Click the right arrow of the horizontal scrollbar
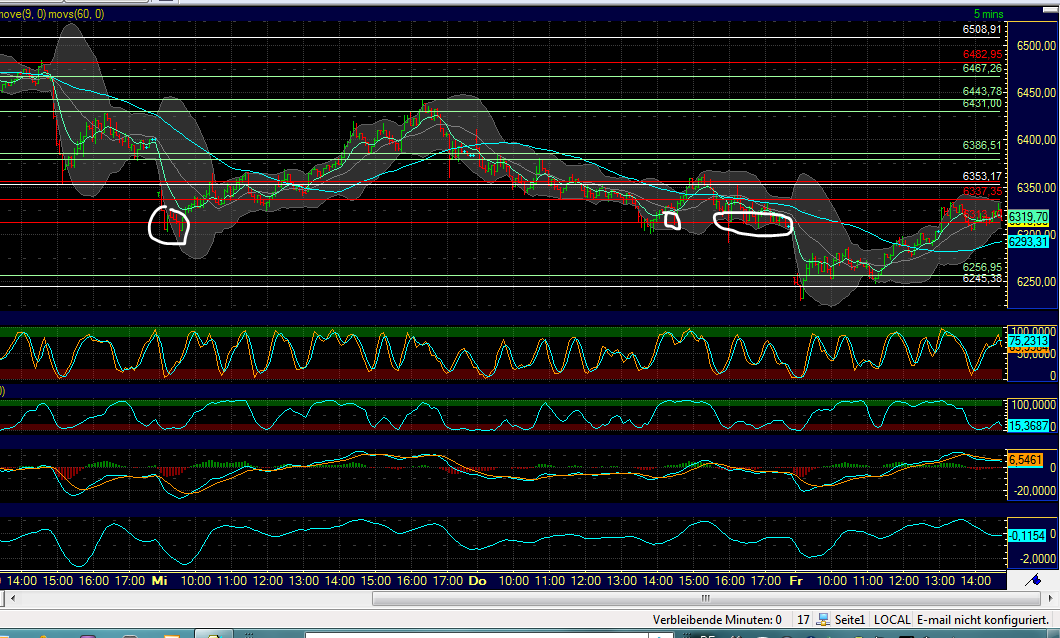This screenshot has height=638, width=1060. point(1051,599)
